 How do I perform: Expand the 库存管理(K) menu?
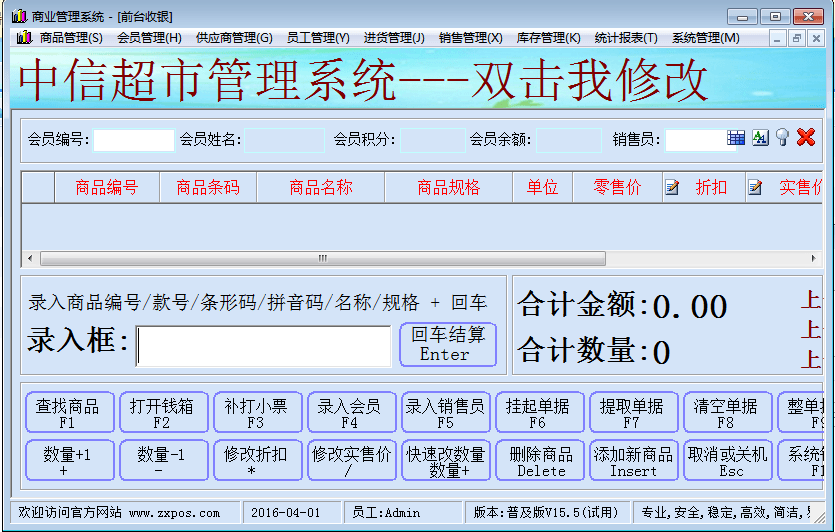click(x=548, y=38)
